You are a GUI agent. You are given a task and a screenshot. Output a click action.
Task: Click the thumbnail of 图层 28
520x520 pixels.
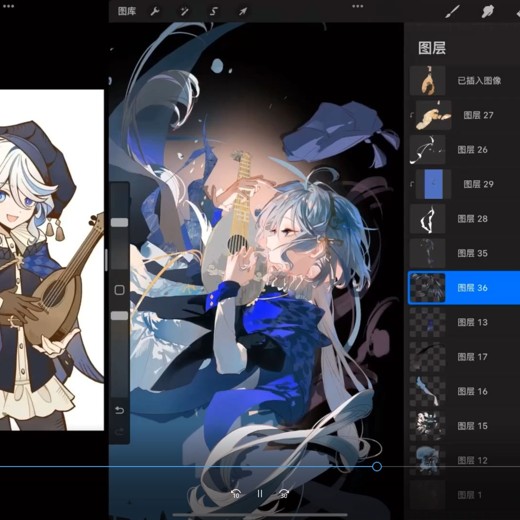(x=427, y=219)
